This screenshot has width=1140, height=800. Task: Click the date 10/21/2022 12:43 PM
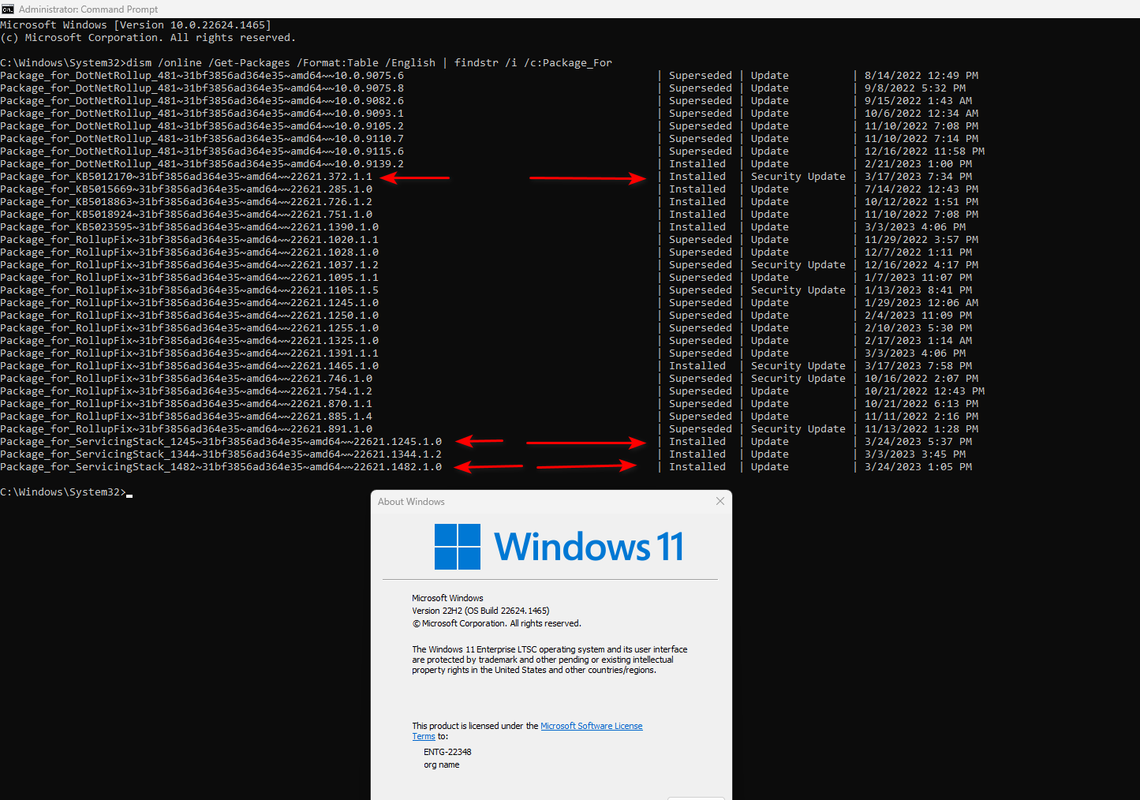[x=924, y=391]
